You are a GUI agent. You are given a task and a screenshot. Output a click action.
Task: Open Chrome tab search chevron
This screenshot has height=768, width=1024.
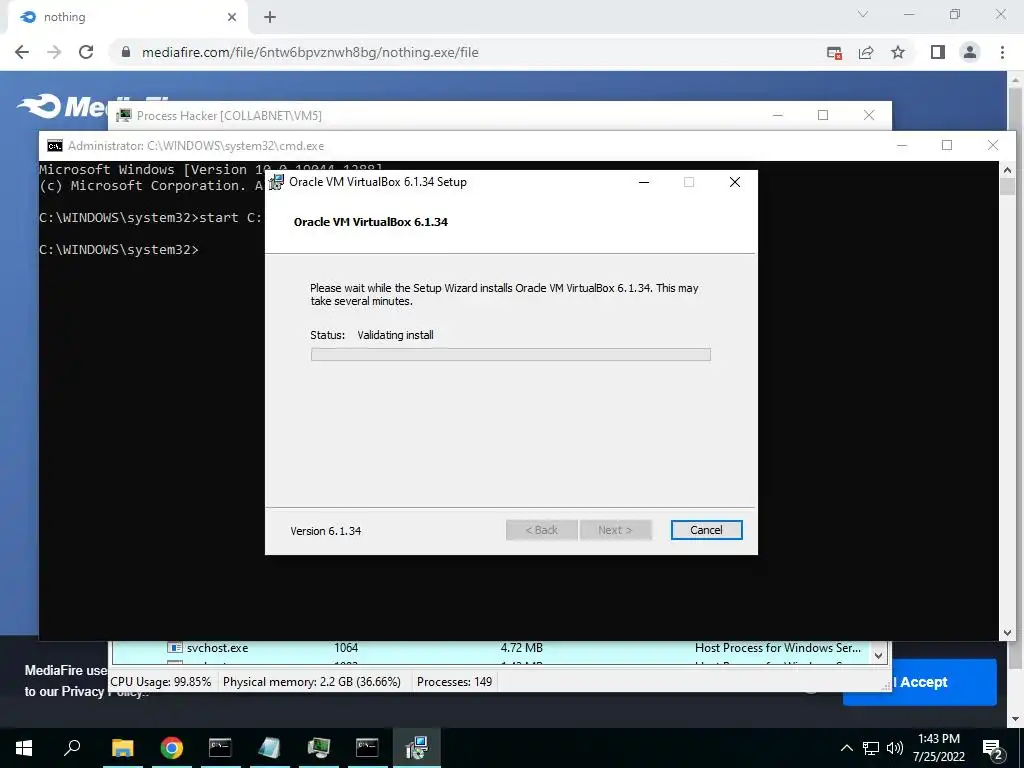click(863, 14)
